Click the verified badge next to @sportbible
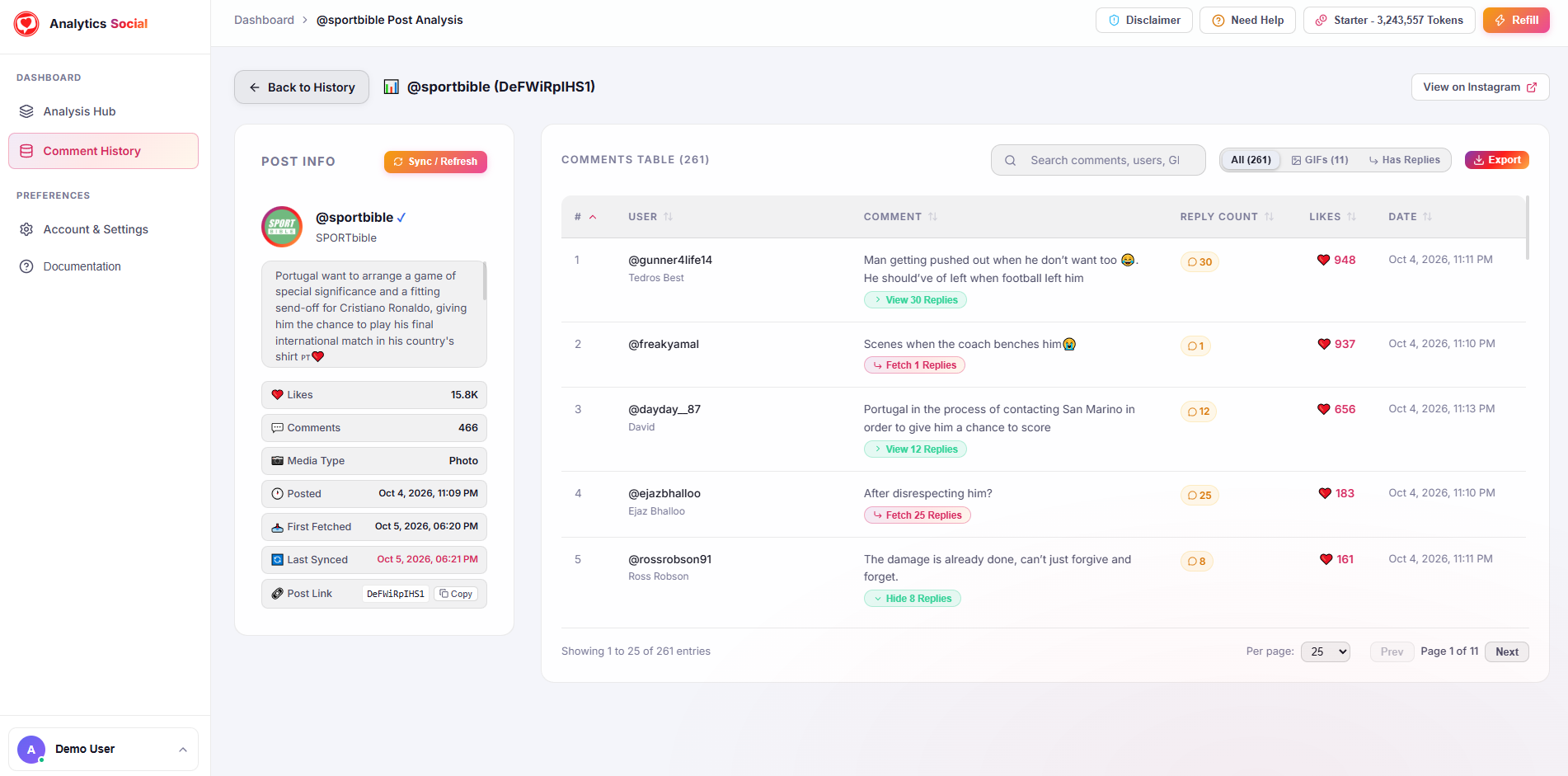1568x776 pixels. [x=401, y=218]
